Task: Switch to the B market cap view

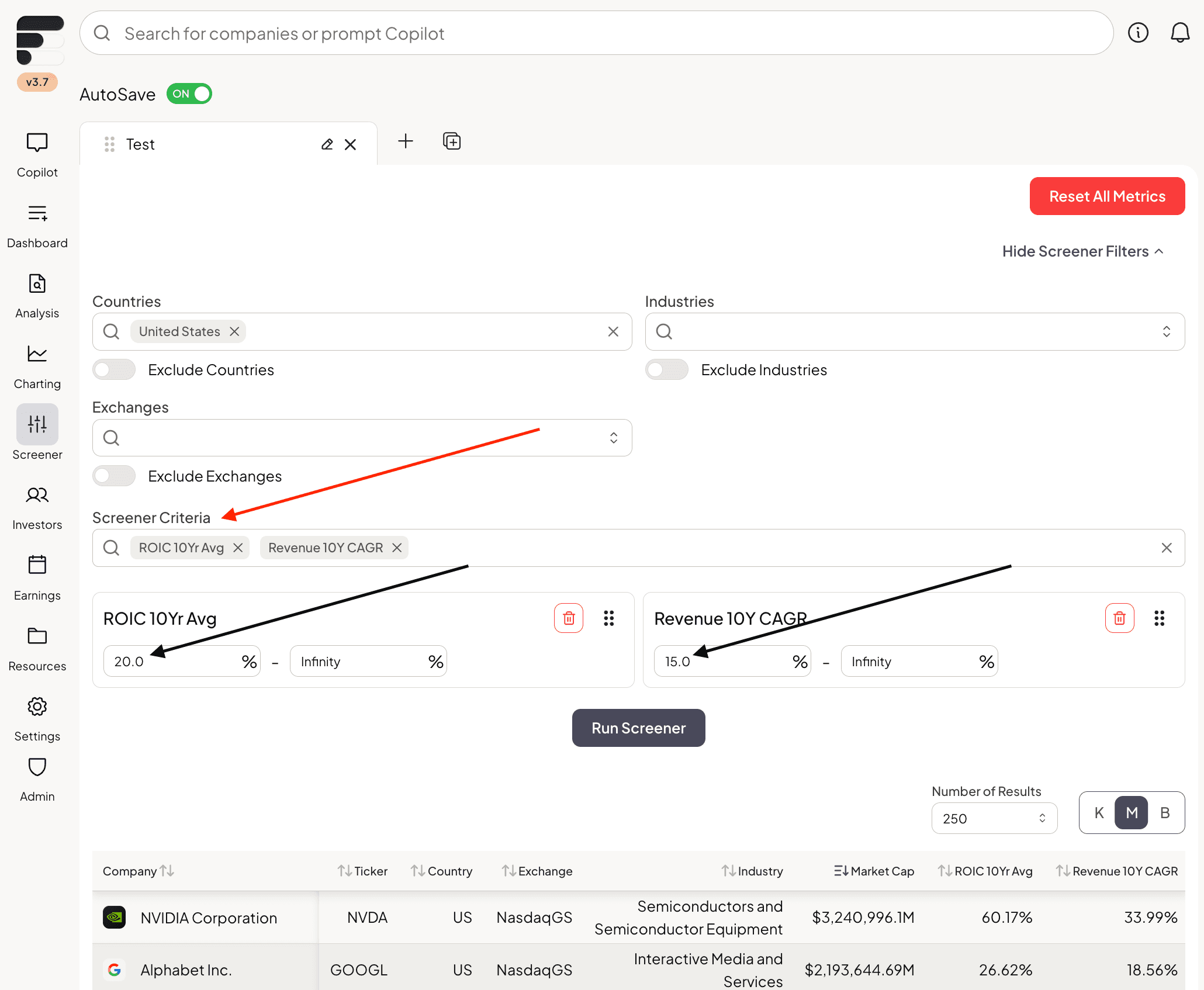Action: pyautogui.click(x=1165, y=813)
